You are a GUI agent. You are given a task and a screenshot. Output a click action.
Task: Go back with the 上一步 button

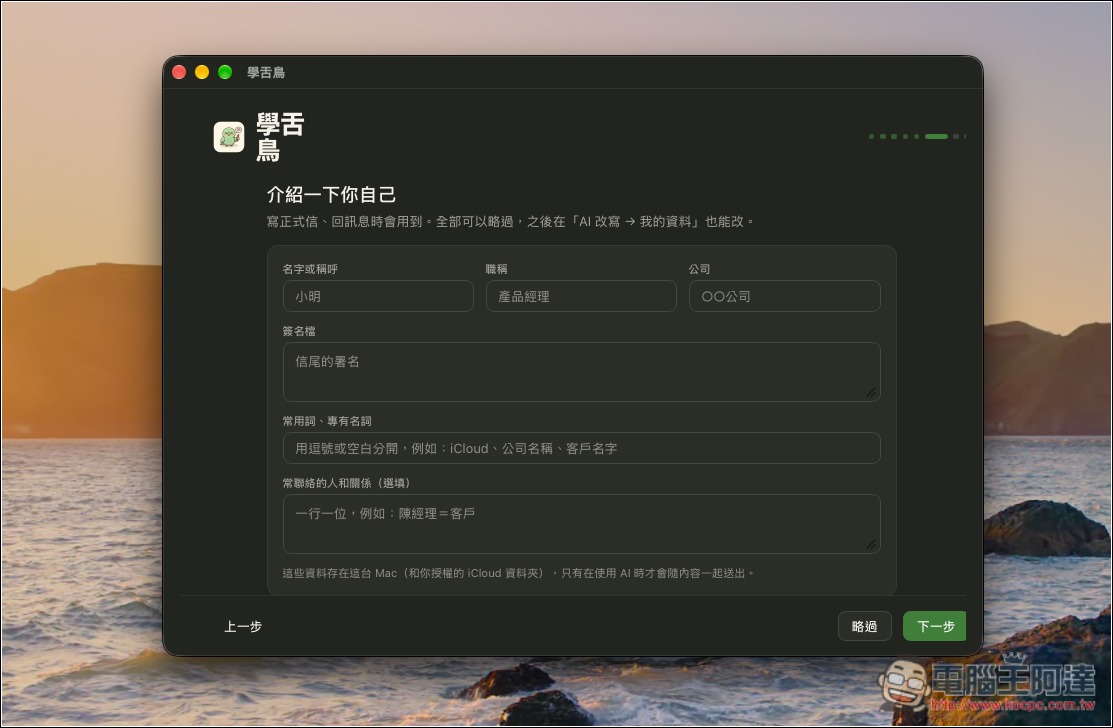tap(243, 627)
